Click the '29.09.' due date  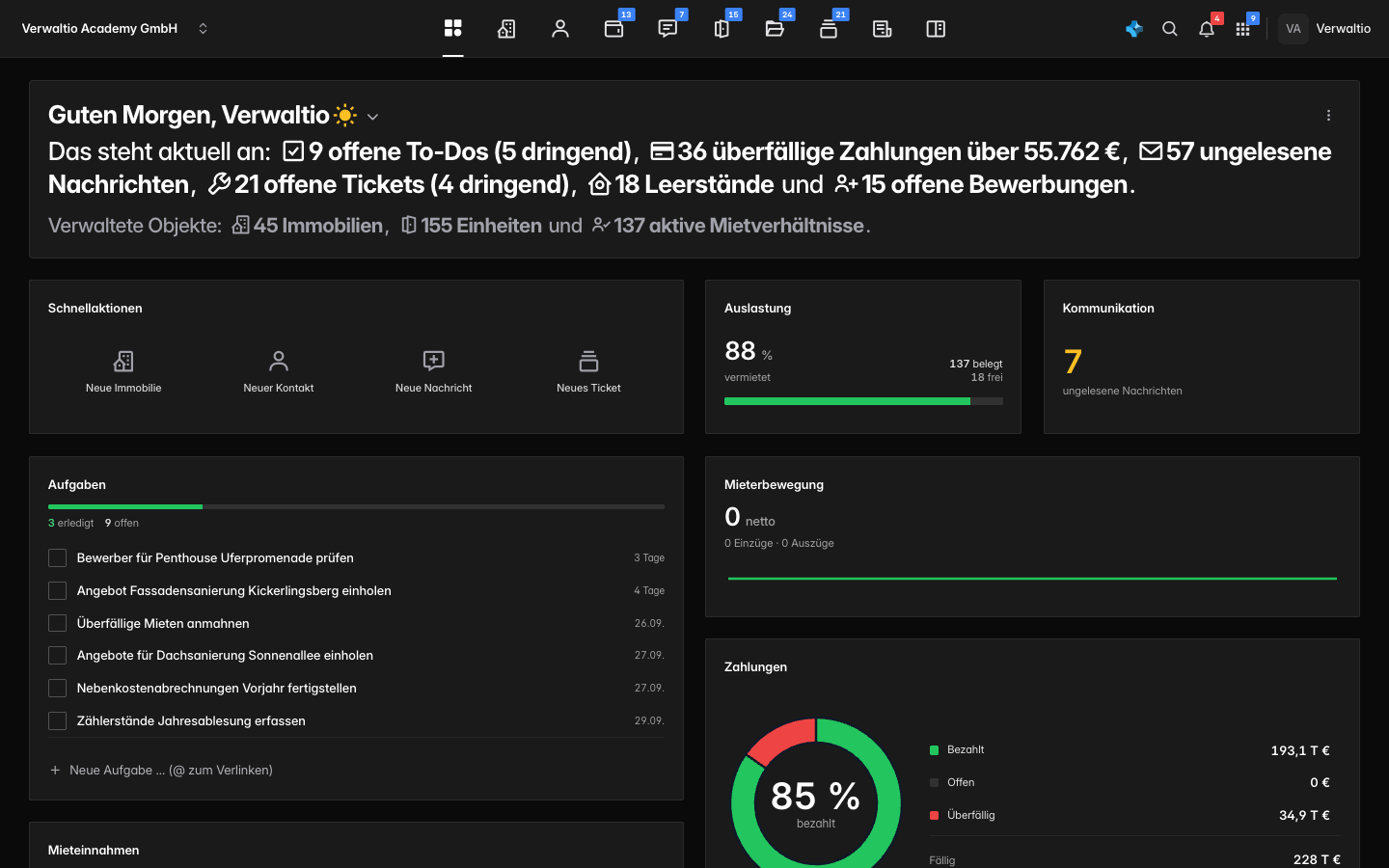(x=649, y=720)
